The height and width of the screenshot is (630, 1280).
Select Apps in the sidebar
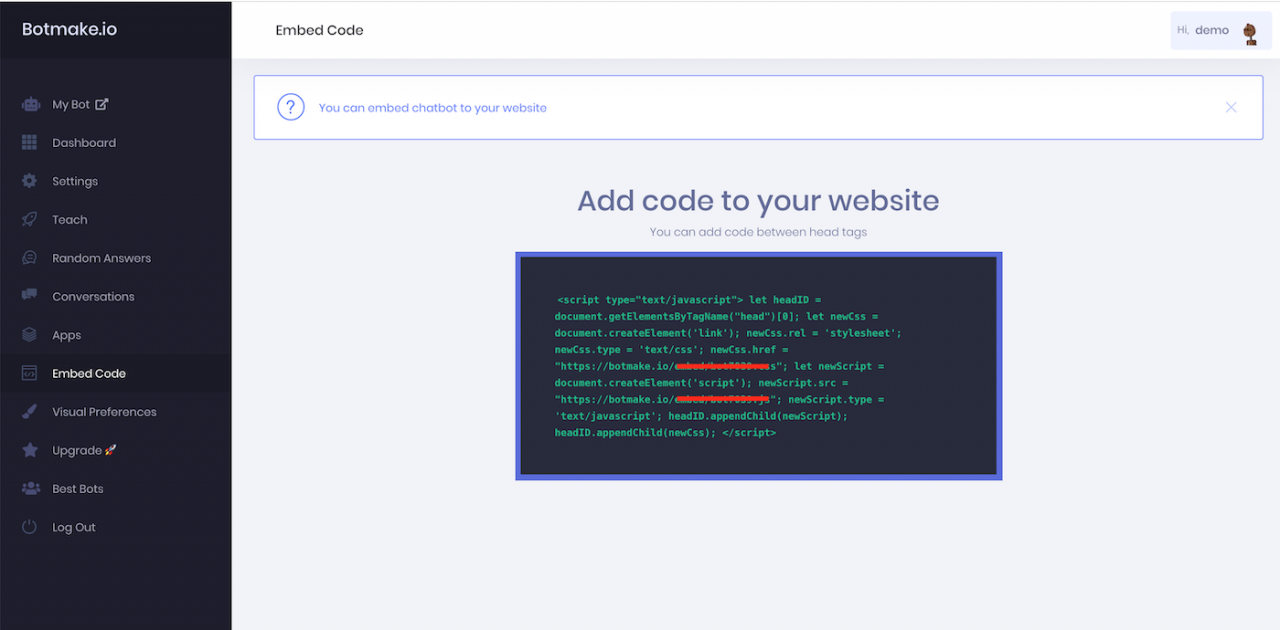116,335
